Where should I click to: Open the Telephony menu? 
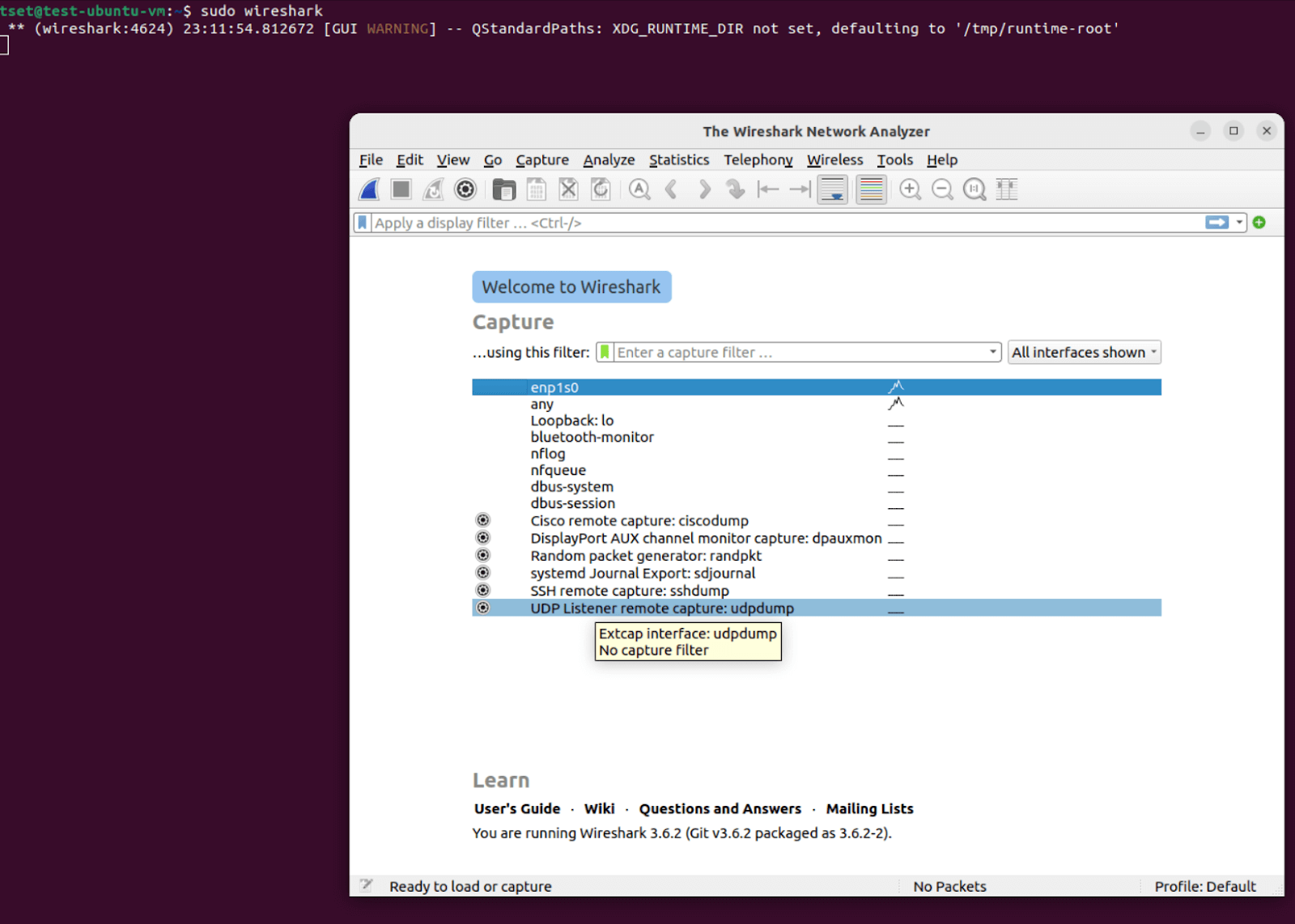[758, 159]
